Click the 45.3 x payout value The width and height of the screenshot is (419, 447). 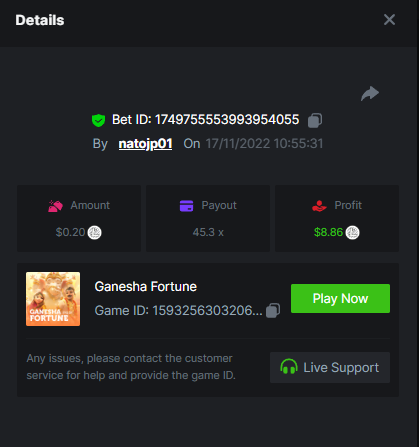coord(208,232)
